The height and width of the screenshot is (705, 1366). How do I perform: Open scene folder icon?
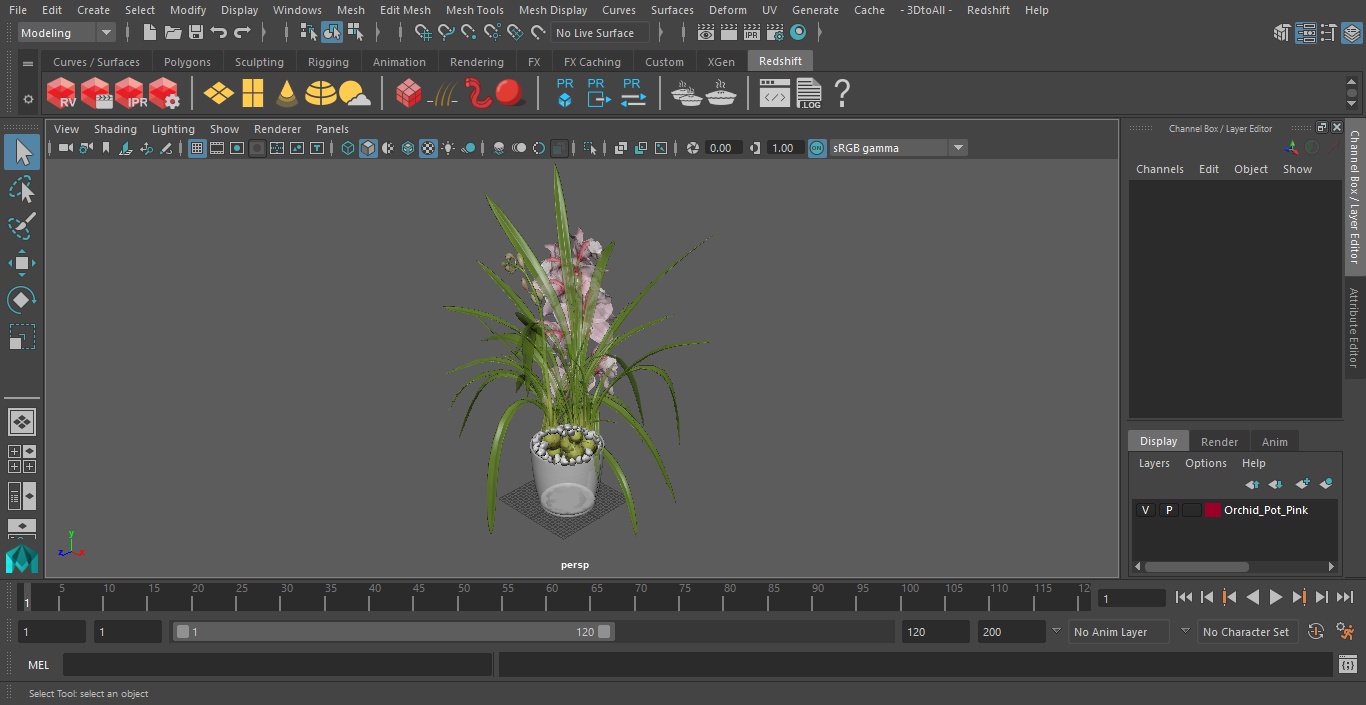click(x=173, y=33)
